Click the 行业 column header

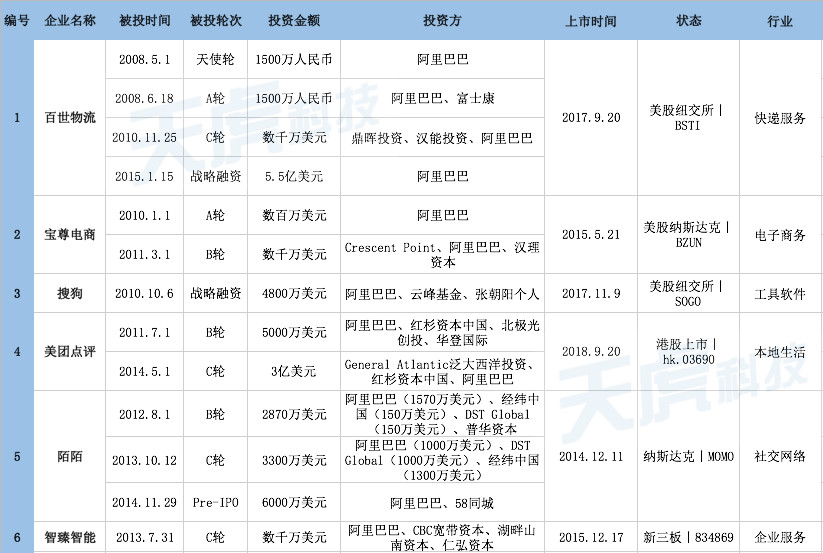[780, 20]
